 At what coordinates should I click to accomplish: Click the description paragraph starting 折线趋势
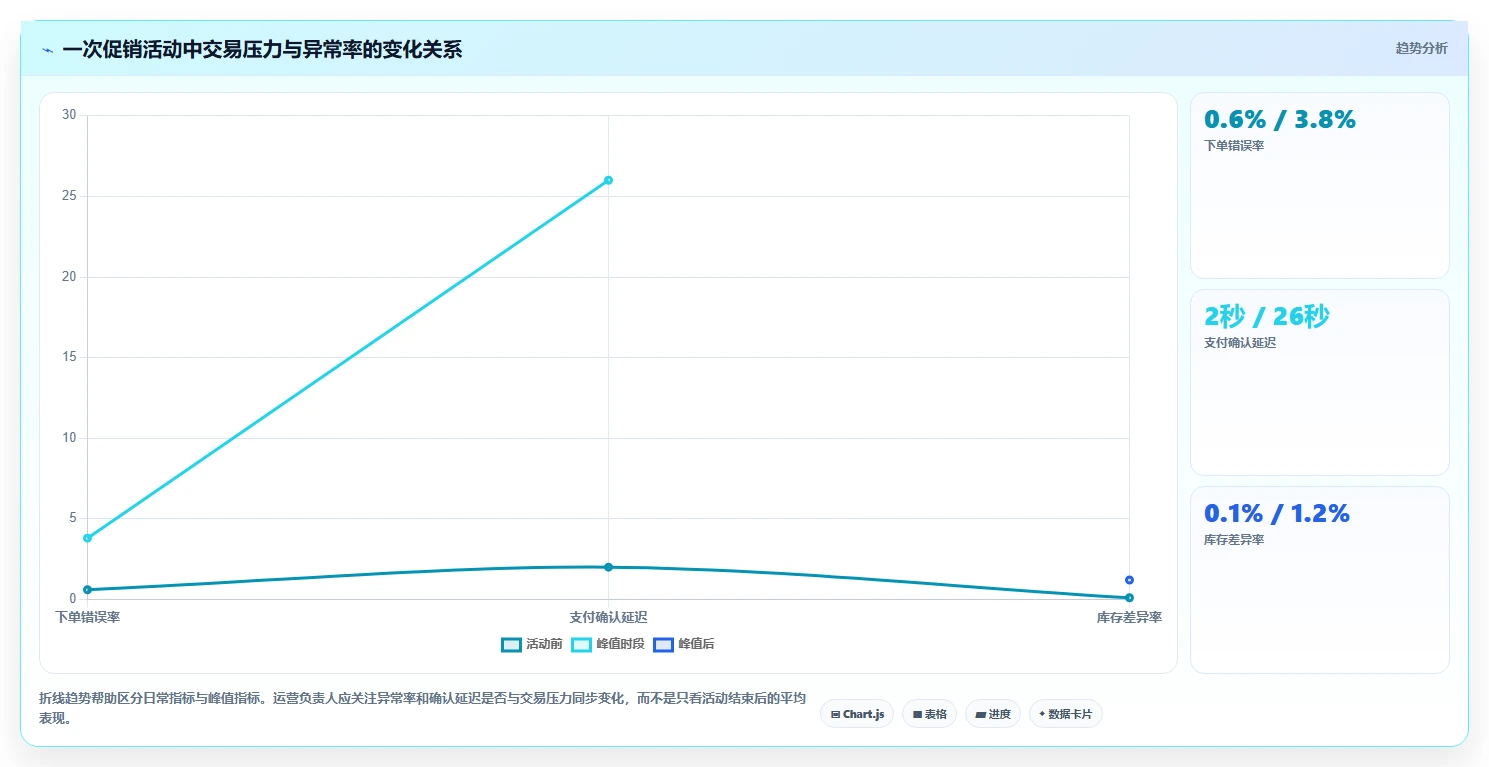[x=422, y=708]
